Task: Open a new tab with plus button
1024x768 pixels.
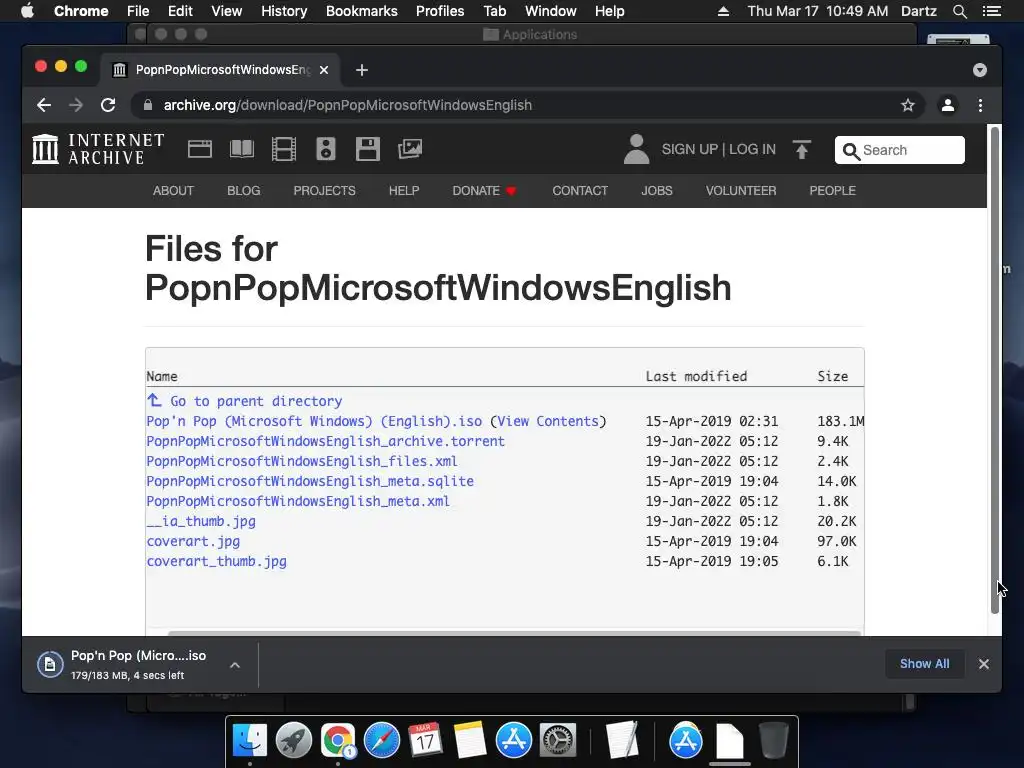Action: click(362, 70)
